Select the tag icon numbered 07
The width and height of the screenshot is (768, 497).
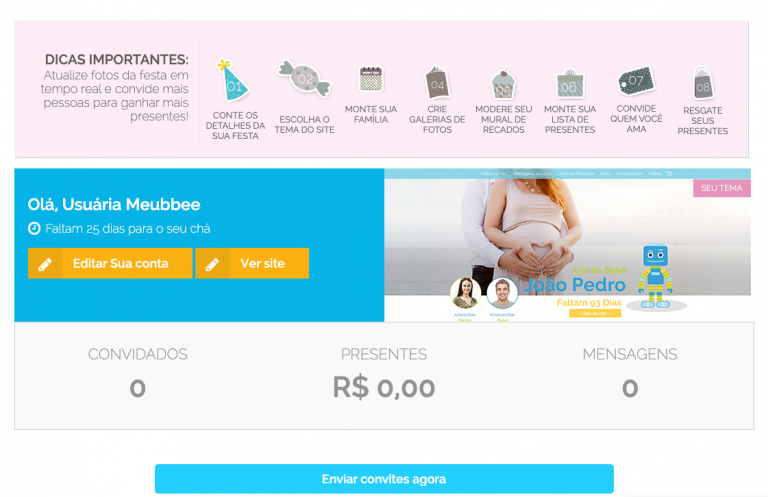636,81
